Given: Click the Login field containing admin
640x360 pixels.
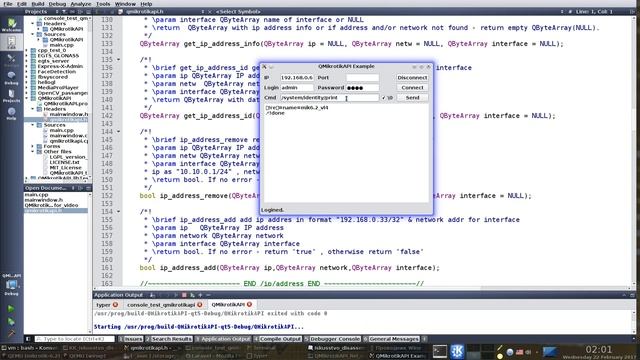Looking at the screenshot, I should click(x=297, y=88).
